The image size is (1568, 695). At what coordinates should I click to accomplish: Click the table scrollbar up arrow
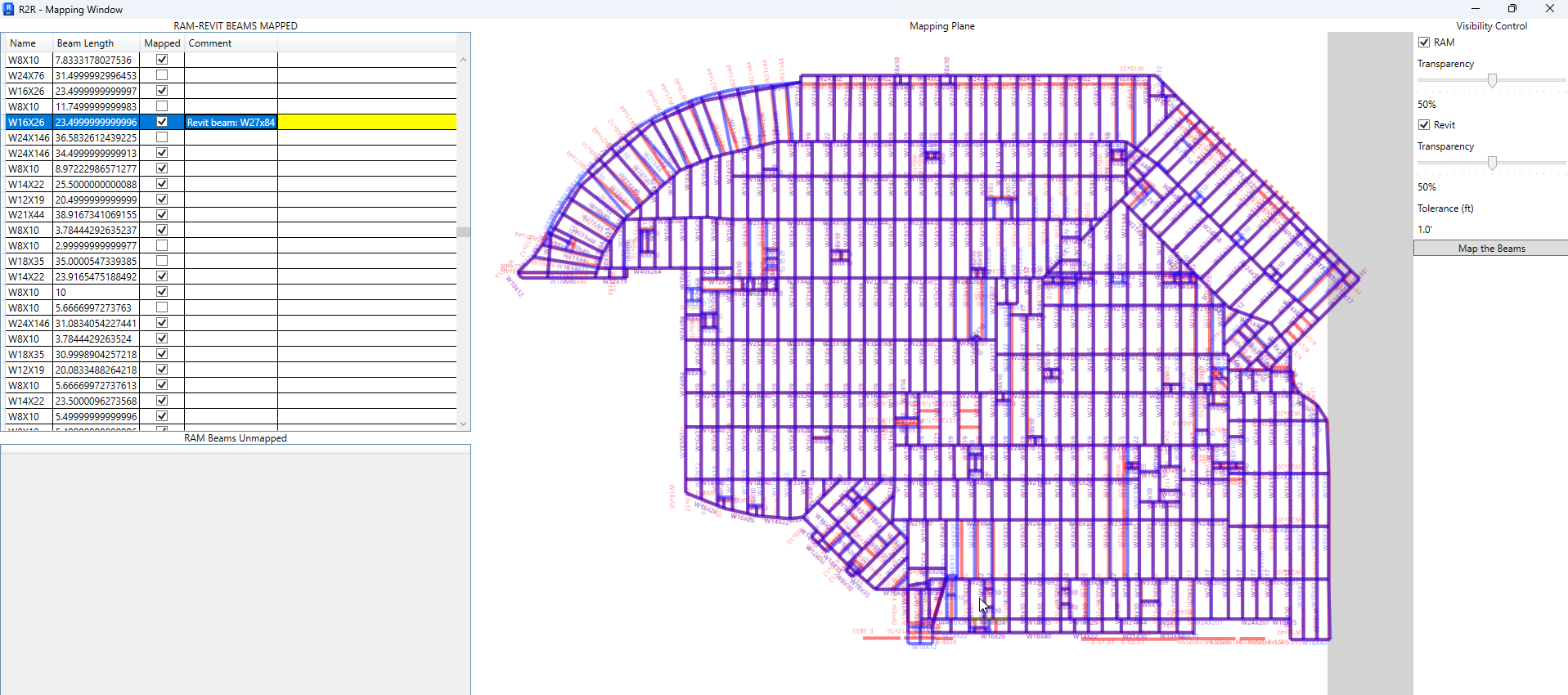tap(464, 60)
